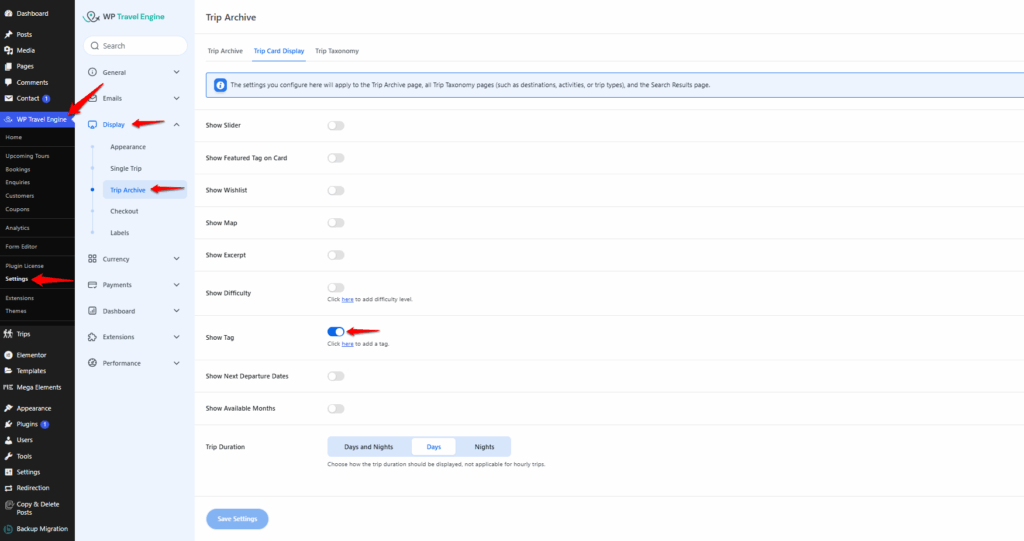
Task: Switch to the Trip Taxonomy tab
Action: pyautogui.click(x=336, y=50)
